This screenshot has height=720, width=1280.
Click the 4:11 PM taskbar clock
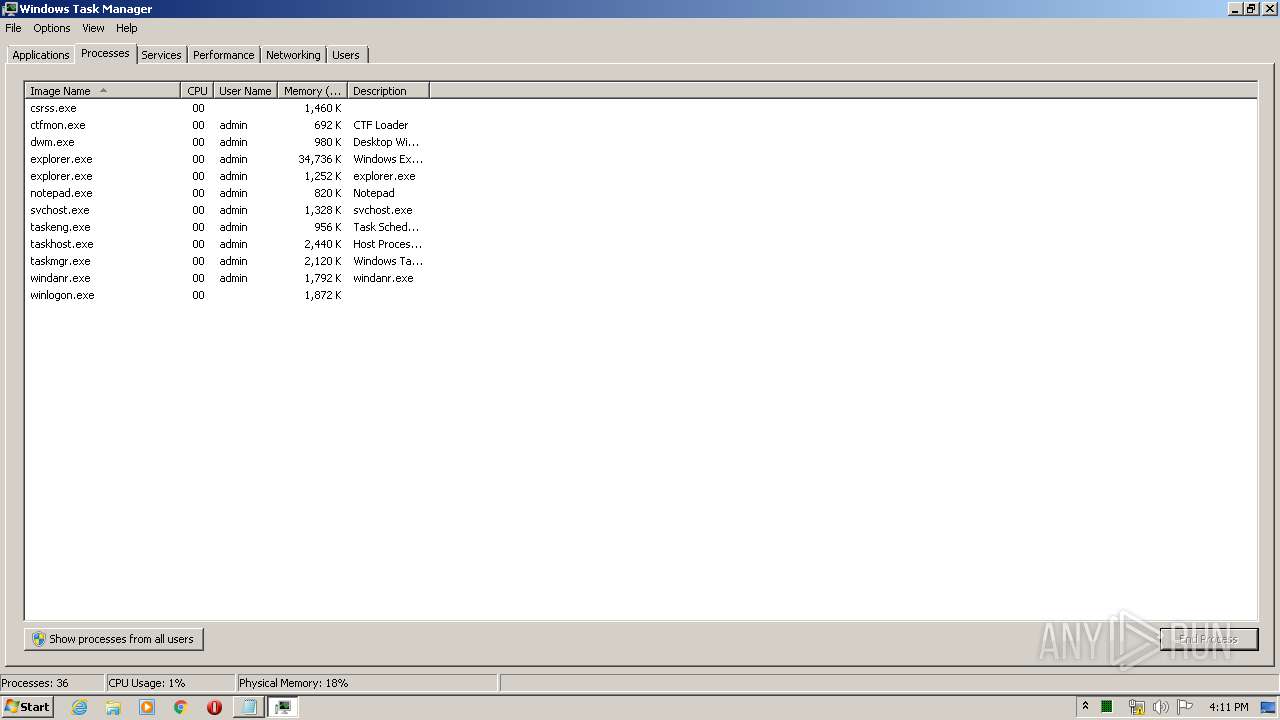1228,707
